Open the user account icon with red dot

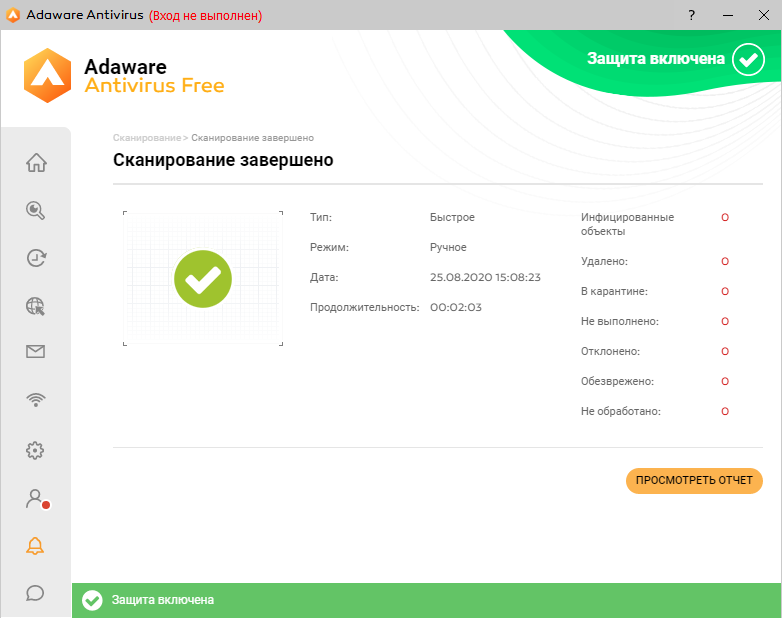pos(37,499)
